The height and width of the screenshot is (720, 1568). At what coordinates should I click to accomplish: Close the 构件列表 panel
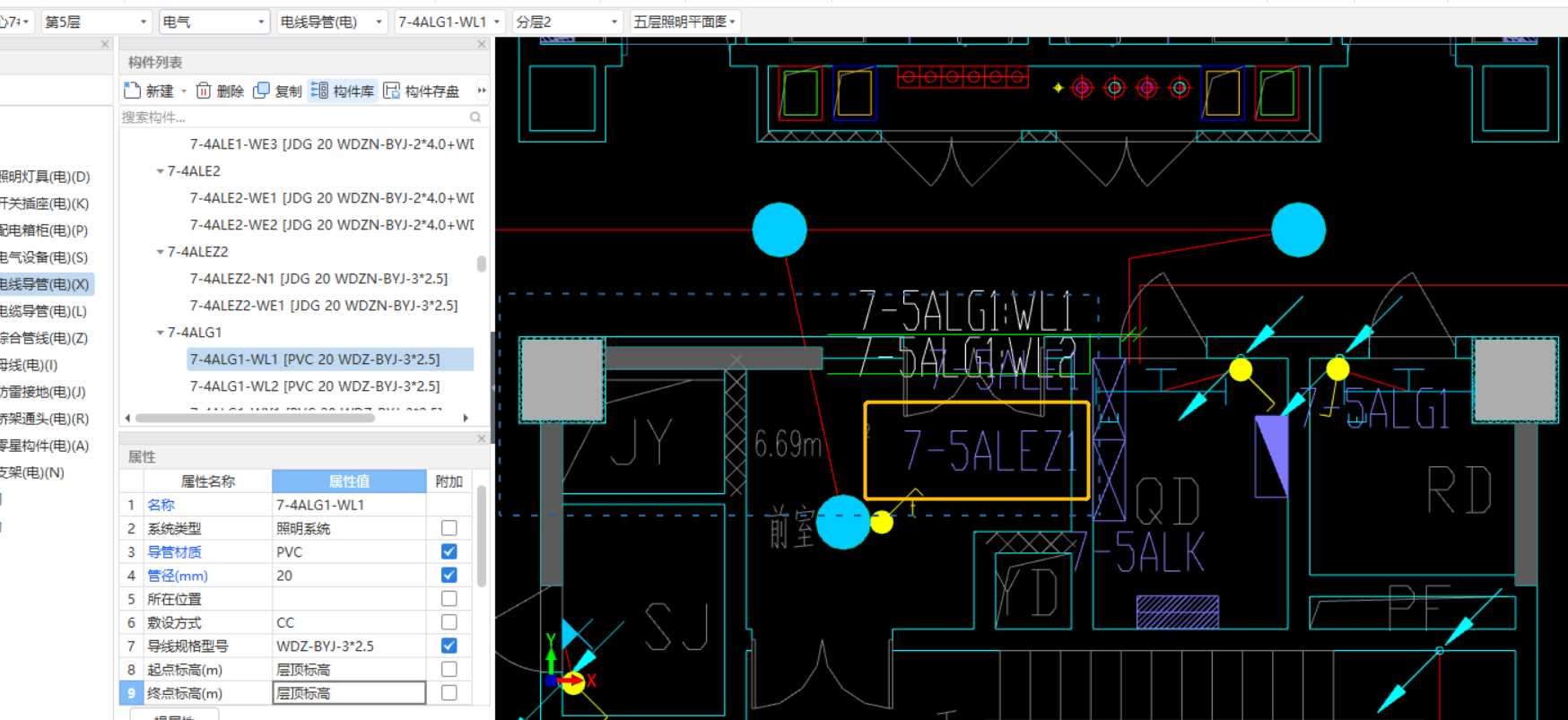click(x=482, y=44)
